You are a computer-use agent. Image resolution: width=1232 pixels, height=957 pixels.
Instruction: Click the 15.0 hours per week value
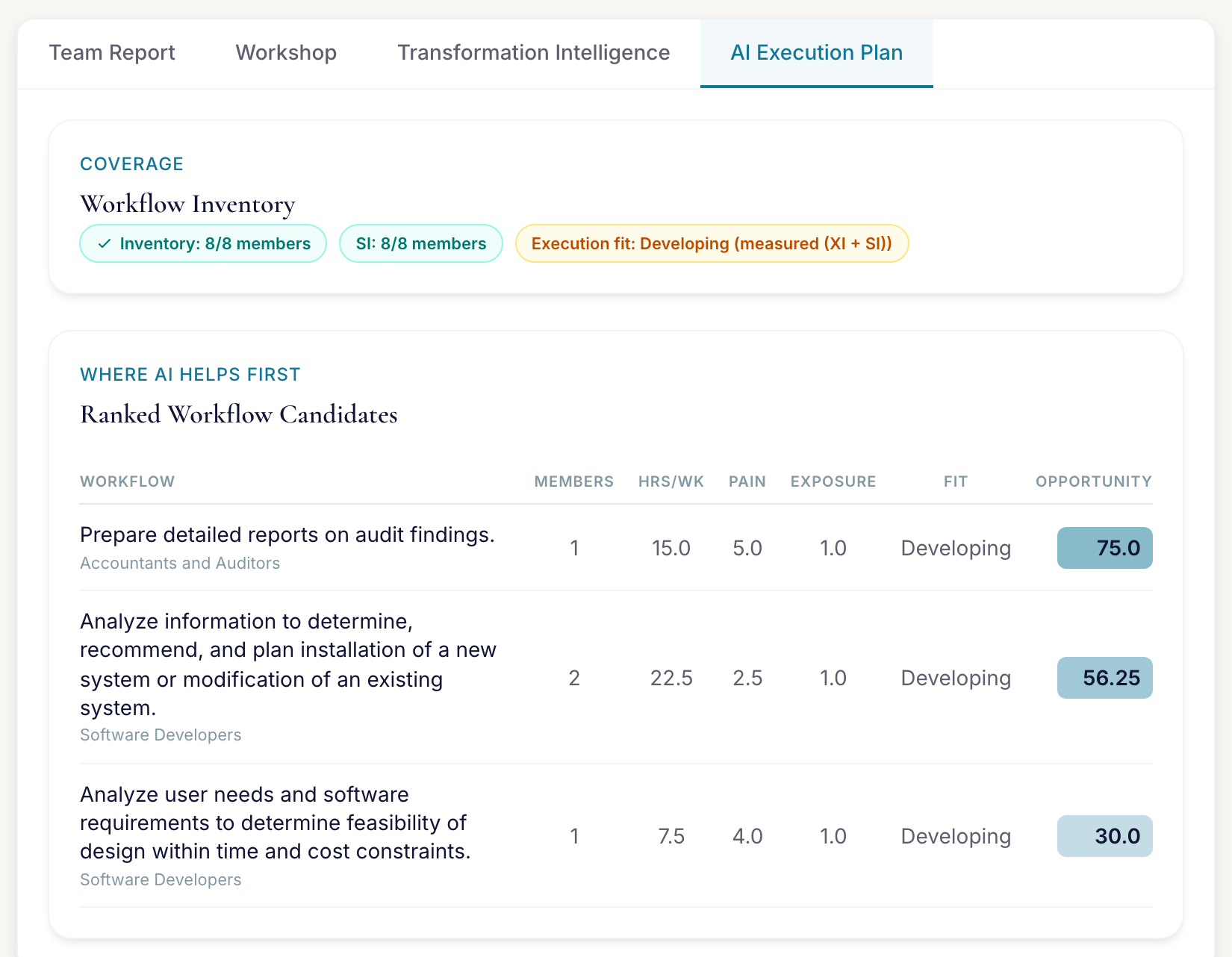(x=671, y=548)
